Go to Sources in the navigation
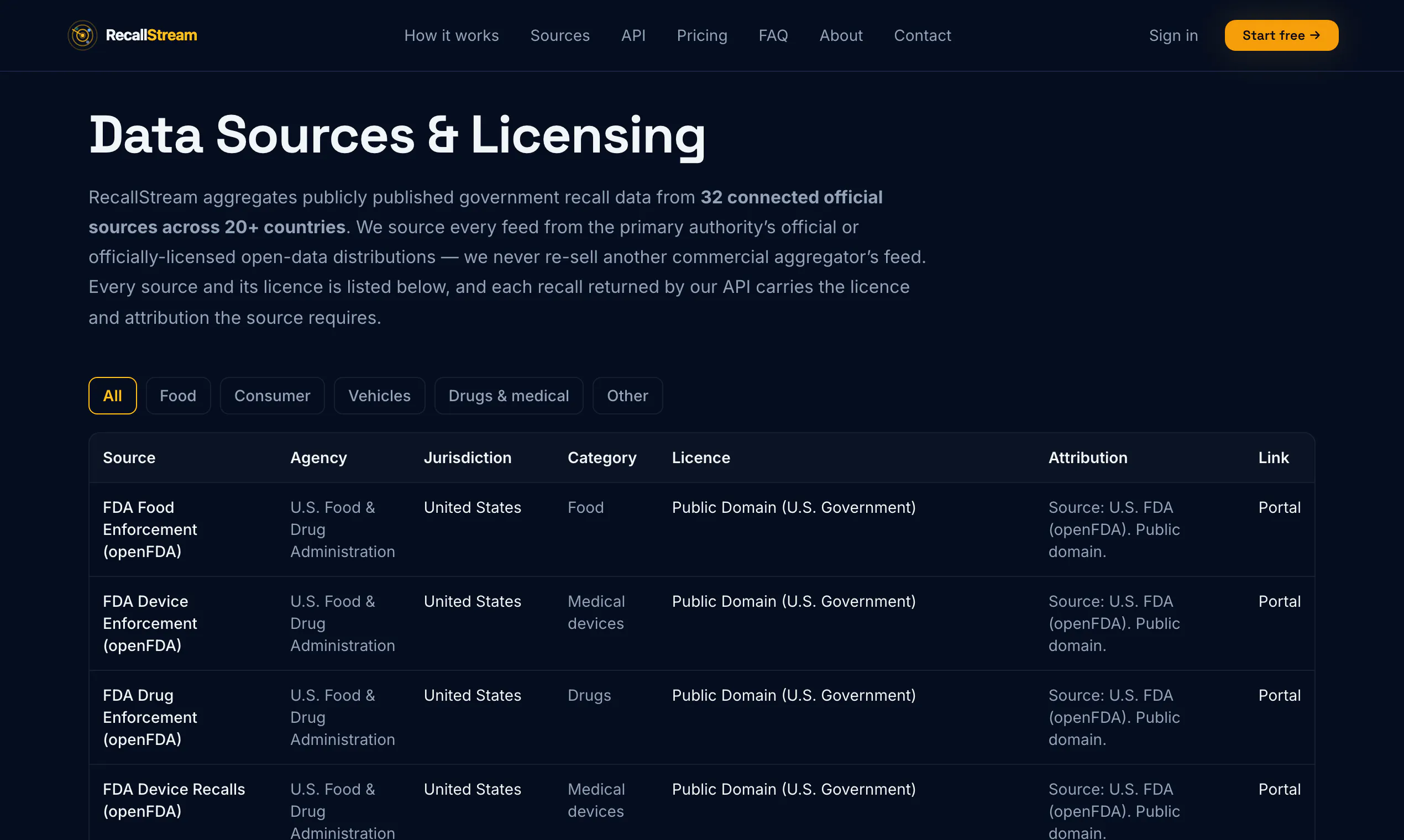This screenshot has height=840, width=1404. coord(560,35)
